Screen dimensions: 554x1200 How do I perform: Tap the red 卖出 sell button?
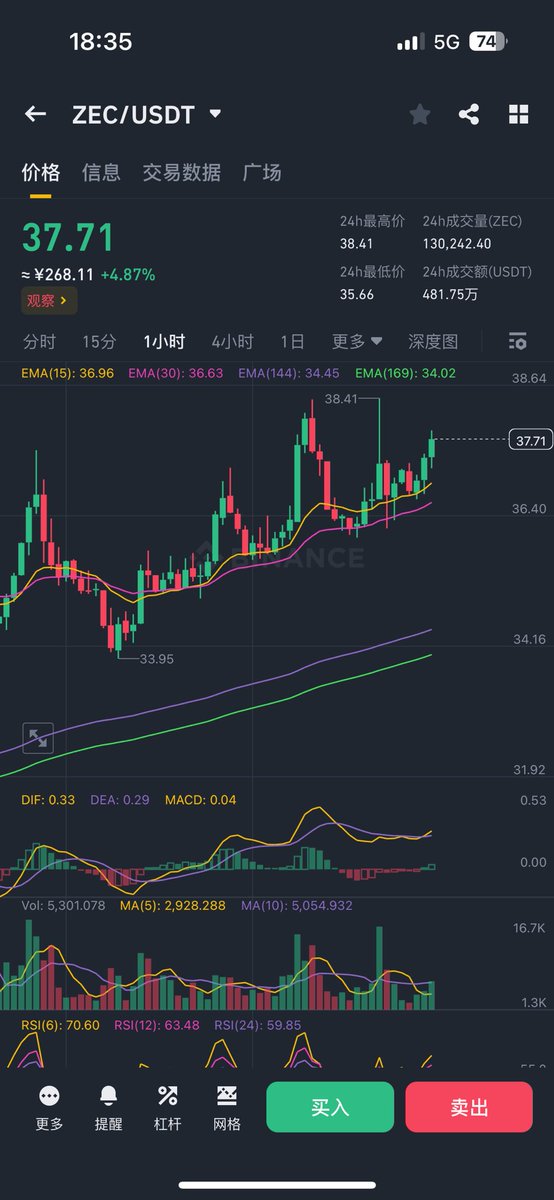pos(469,1107)
